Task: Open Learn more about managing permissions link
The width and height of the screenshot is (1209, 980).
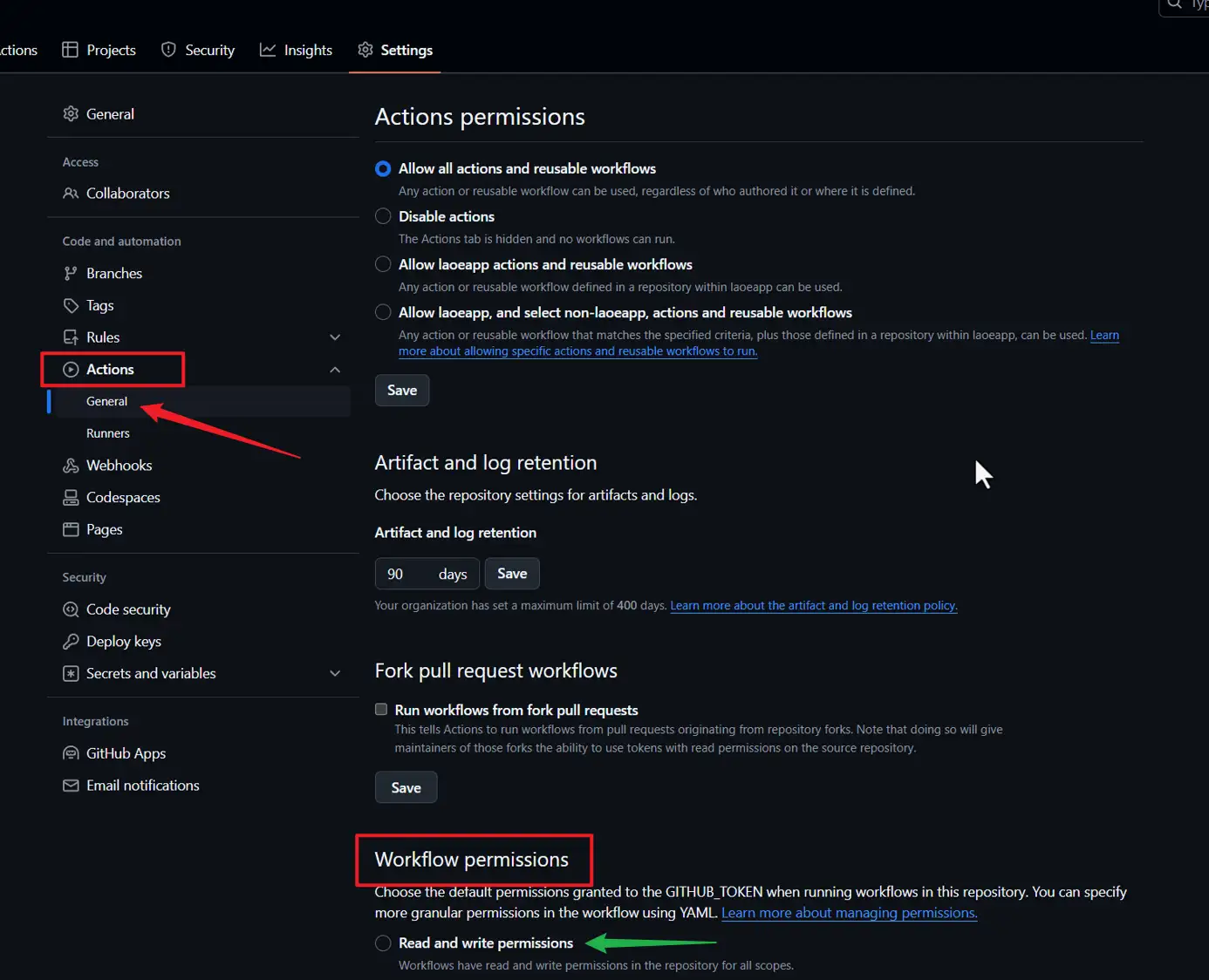Action: (x=850, y=913)
